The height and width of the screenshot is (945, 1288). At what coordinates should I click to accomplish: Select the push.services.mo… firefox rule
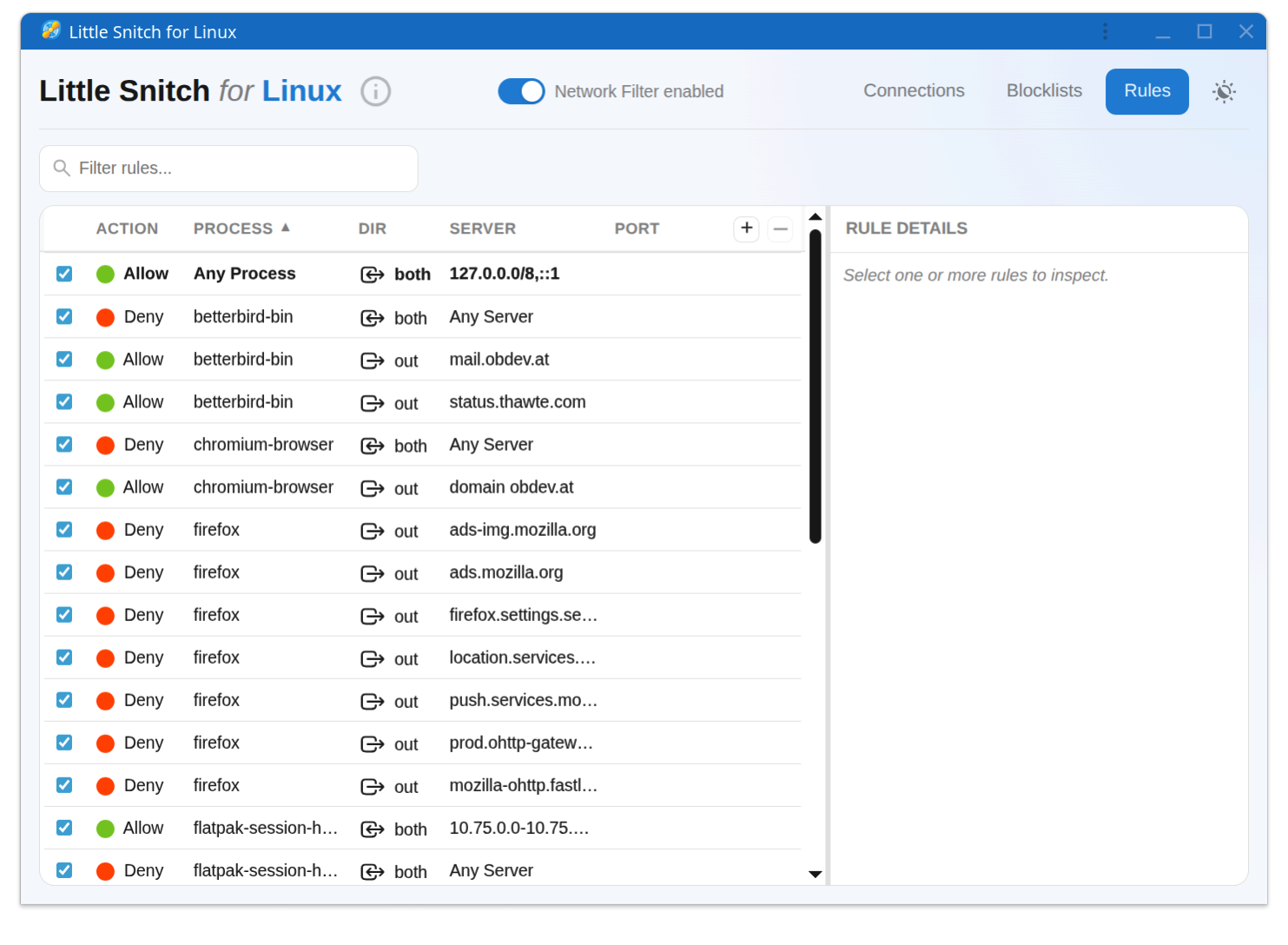click(x=422, y=700)
